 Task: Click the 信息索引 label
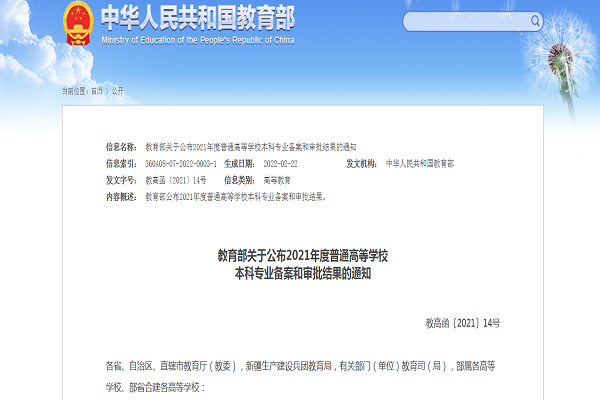click(x=121, y=164)
